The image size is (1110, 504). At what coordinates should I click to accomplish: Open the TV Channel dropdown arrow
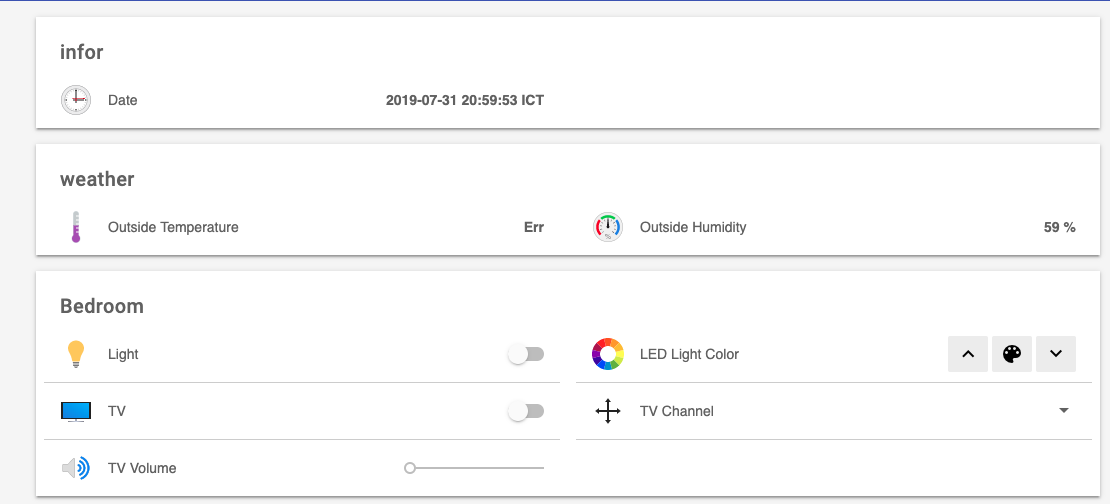tap(1064, 411)
